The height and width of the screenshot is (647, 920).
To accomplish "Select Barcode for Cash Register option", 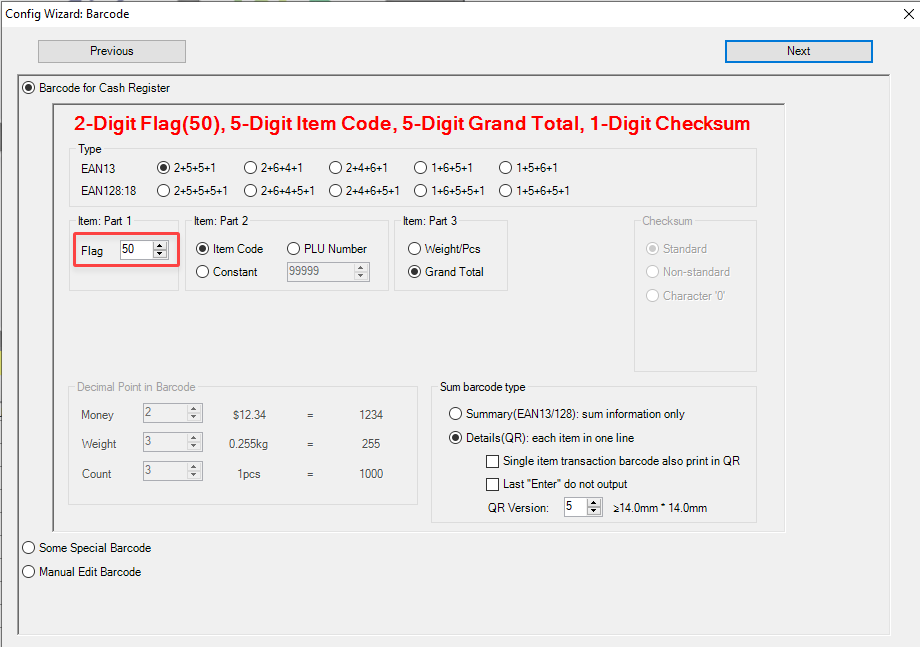I will click(28, 88).
